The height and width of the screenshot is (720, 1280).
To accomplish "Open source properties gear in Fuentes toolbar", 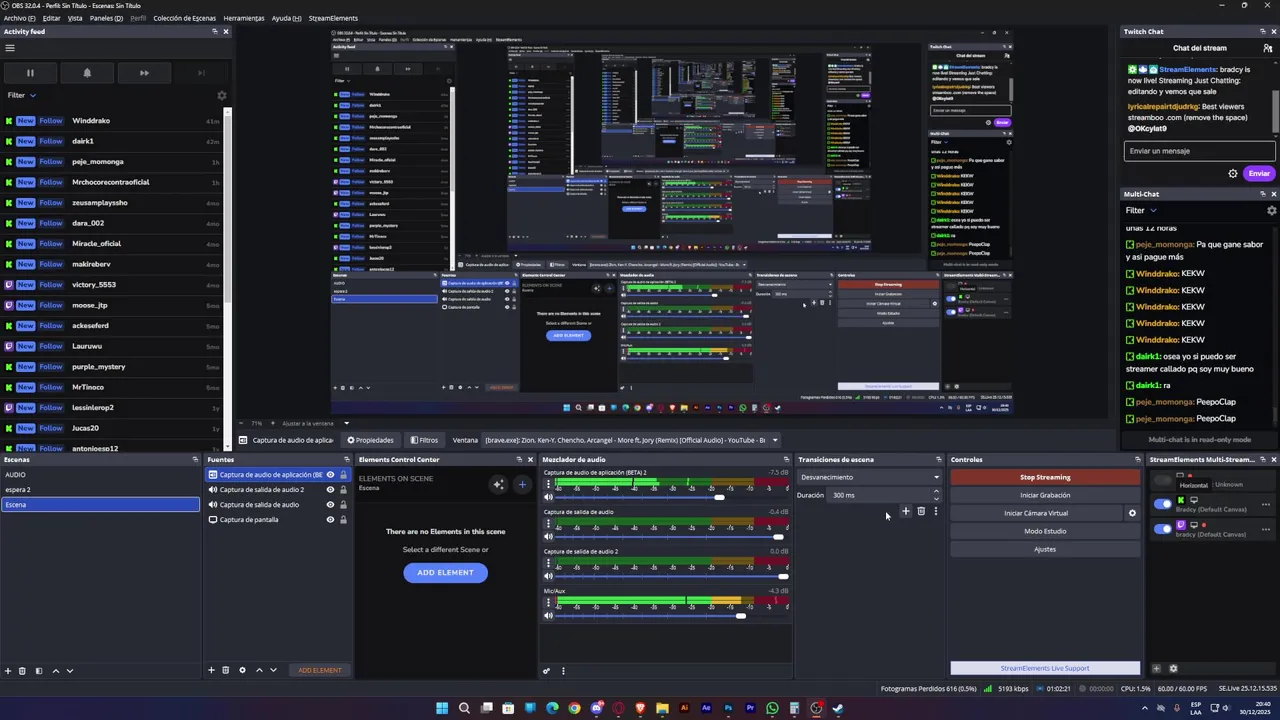I will pos(242,670).
